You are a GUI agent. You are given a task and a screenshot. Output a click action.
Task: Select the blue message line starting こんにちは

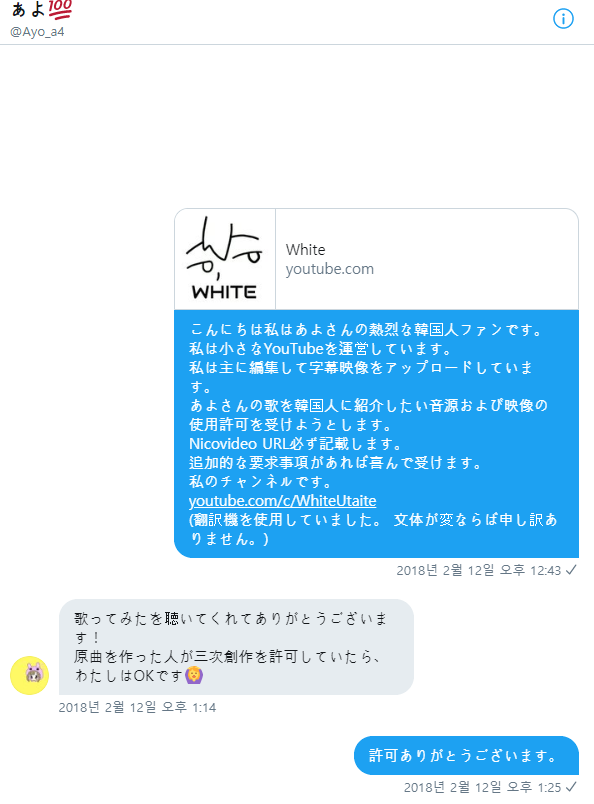pos(366,329)
